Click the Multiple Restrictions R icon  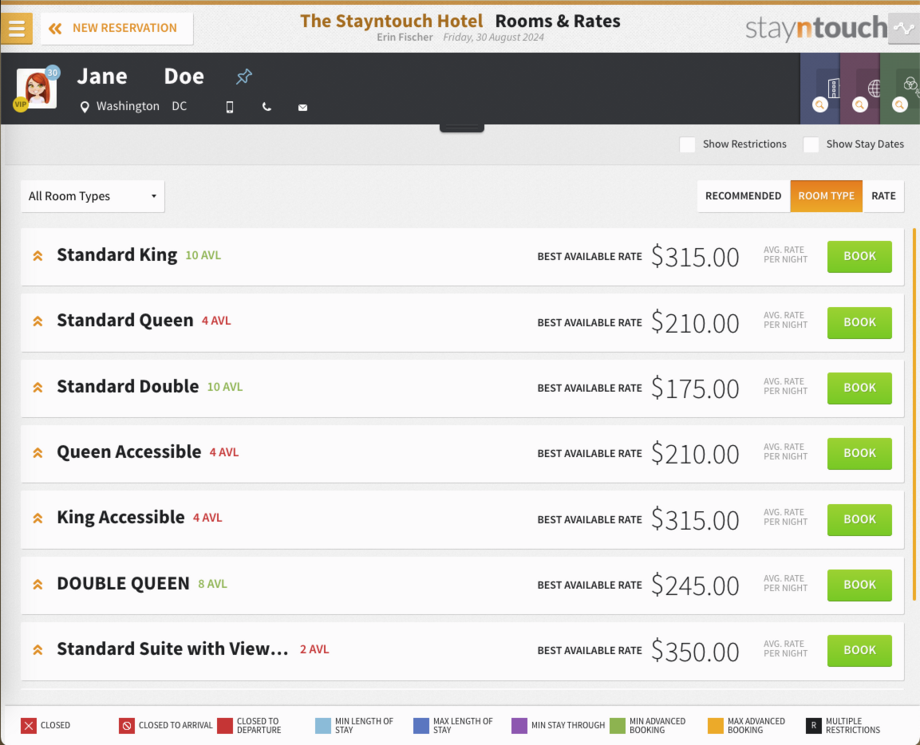[x=814, y=726]
